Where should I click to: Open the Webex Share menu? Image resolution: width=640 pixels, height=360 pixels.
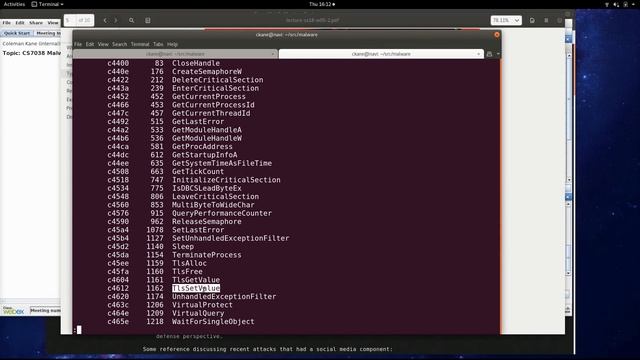click(36, 23)
